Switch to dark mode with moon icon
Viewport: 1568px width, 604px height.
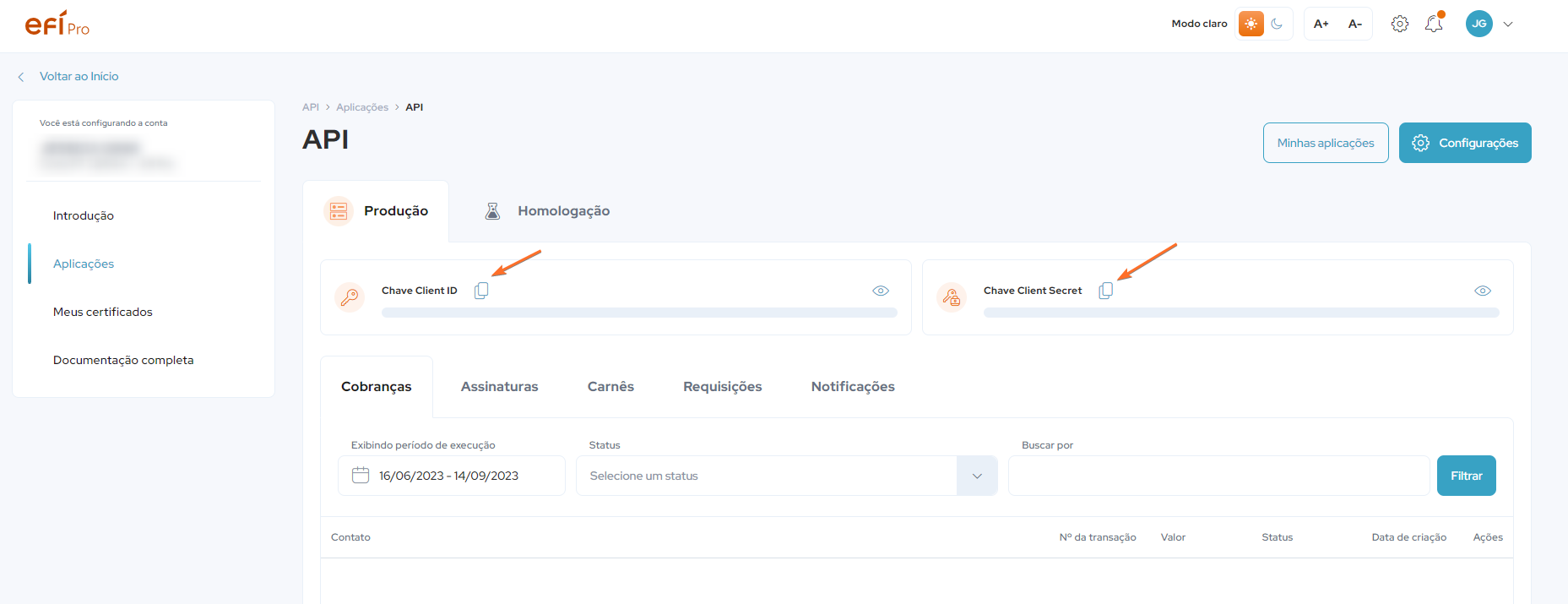tap(1277, 24)
